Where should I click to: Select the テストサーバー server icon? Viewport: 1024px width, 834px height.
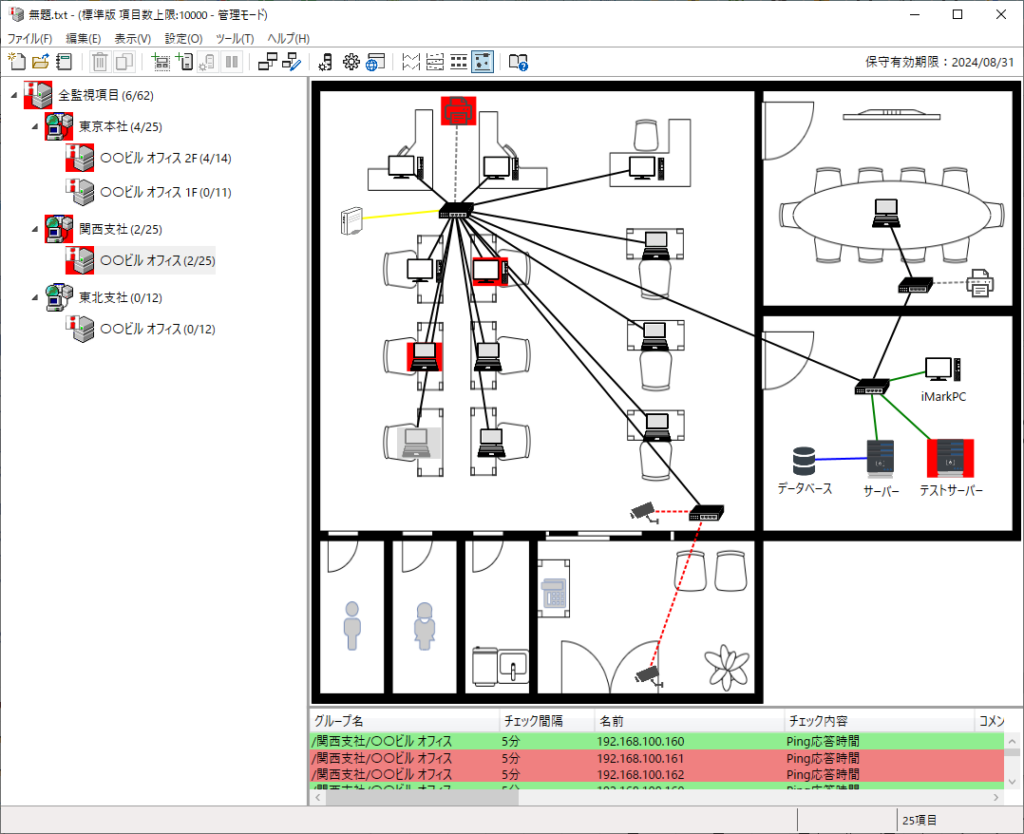point(950,457)
